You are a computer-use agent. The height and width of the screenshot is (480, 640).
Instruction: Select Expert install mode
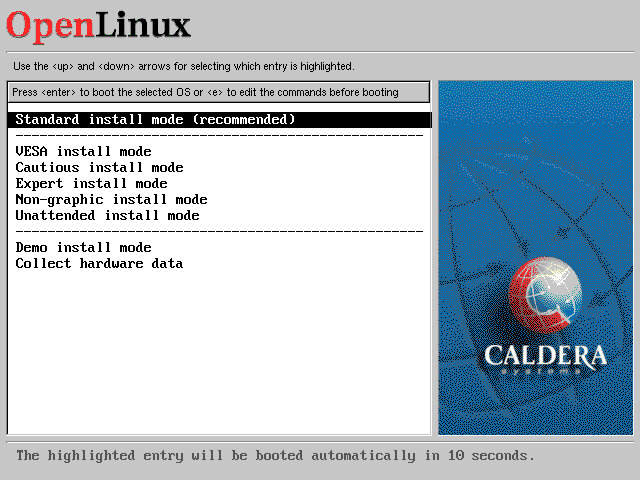[91, 184]
